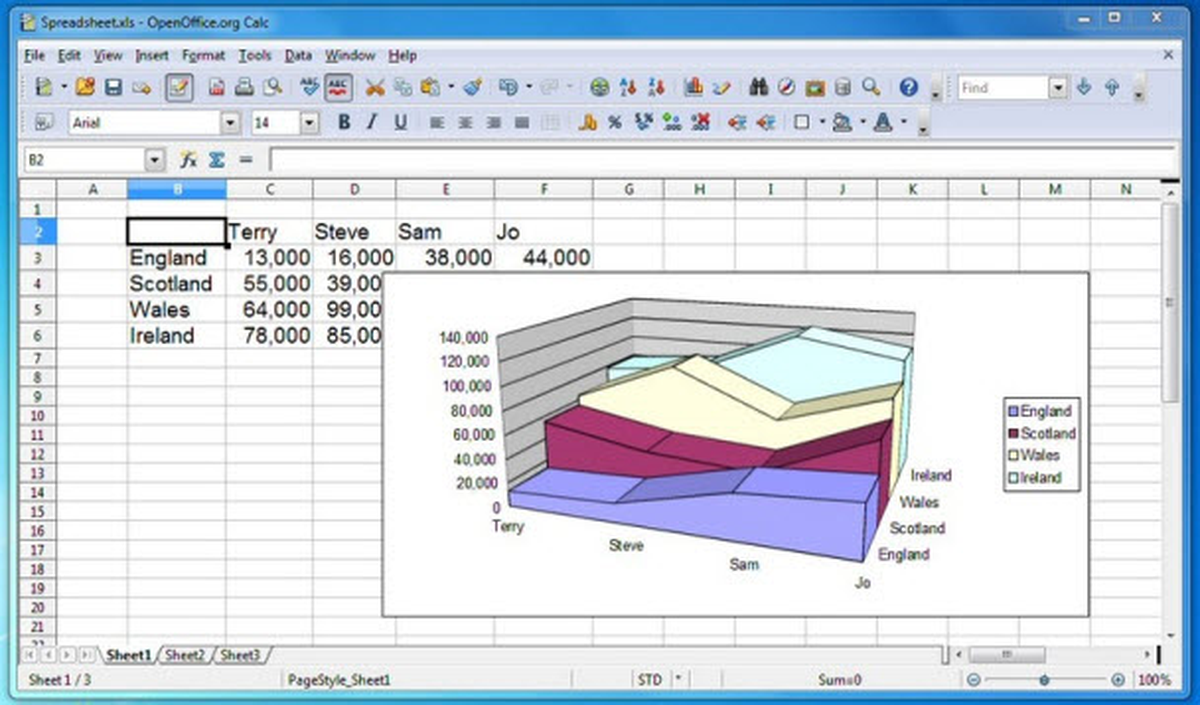Click the Help question mark icon
The width and height of the screenshot is (1200, 705).
908,88
